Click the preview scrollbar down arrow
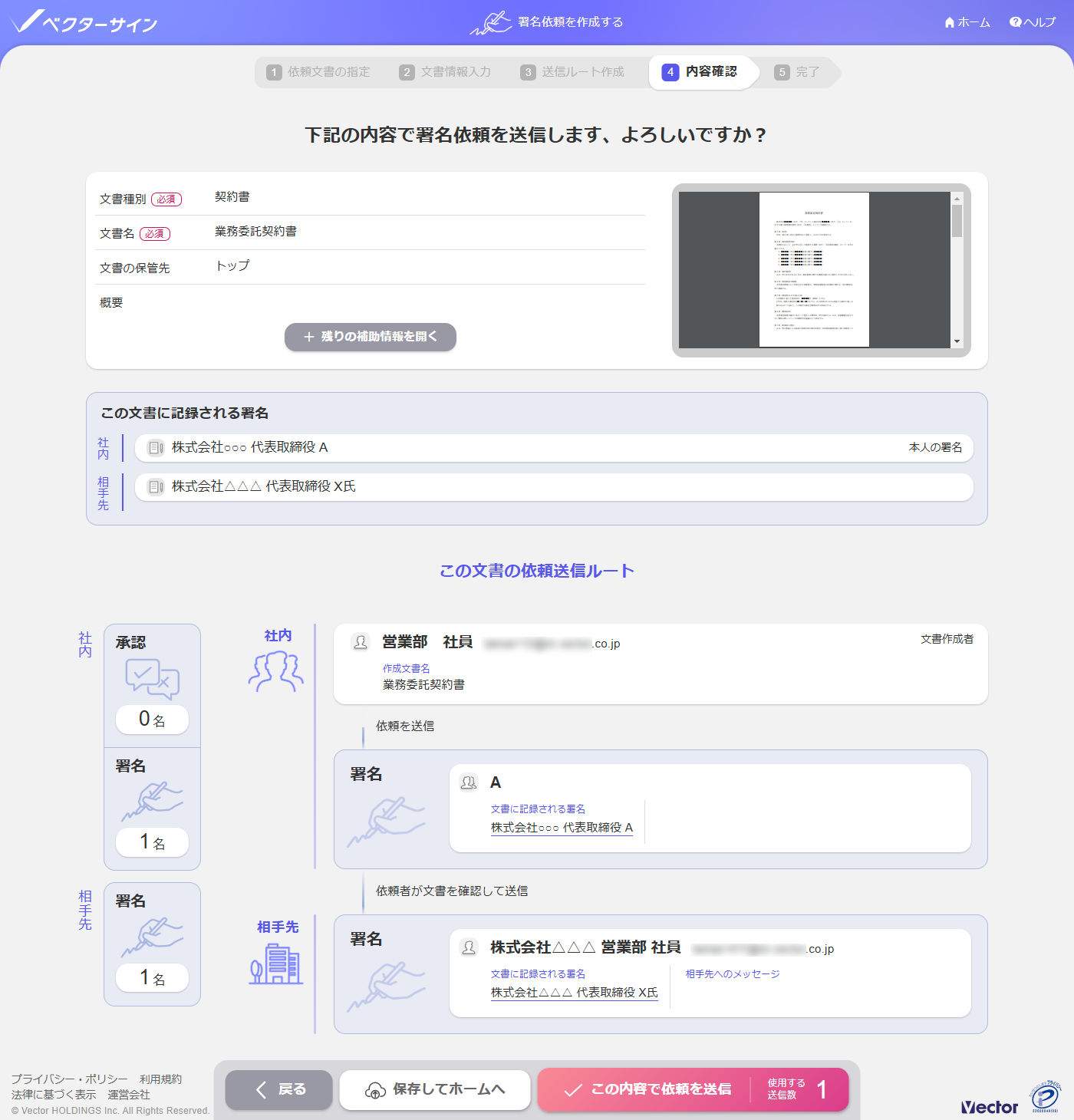 [957, 341]
